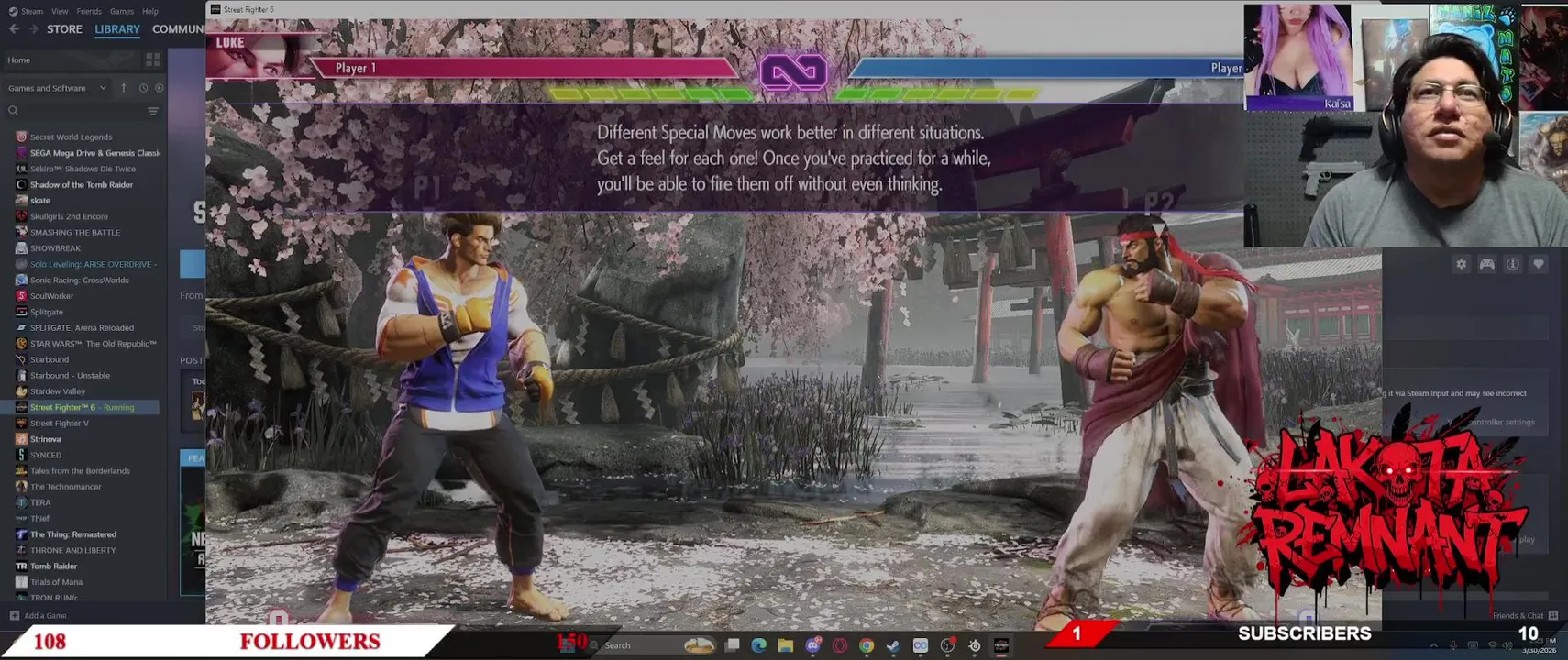Filter library by recent activity clock icon
Screen dimensions: 1568x660
click(x=143, y=88)
